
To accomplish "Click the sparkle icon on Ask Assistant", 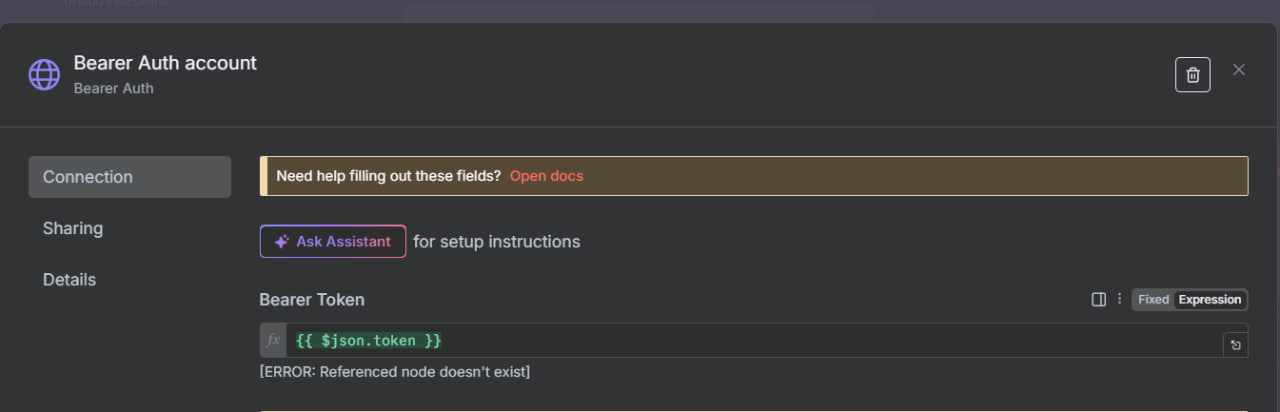I will [x=282, y=242].
